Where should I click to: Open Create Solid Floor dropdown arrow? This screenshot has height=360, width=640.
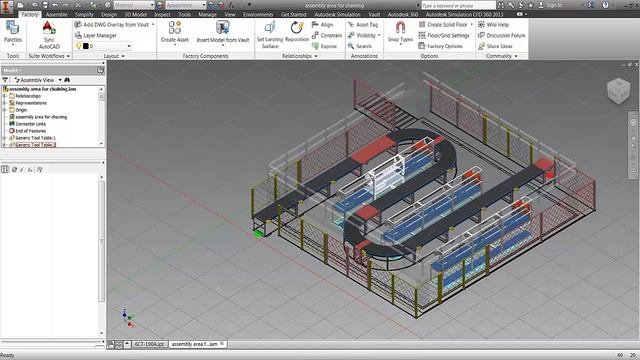pos(472,24)
